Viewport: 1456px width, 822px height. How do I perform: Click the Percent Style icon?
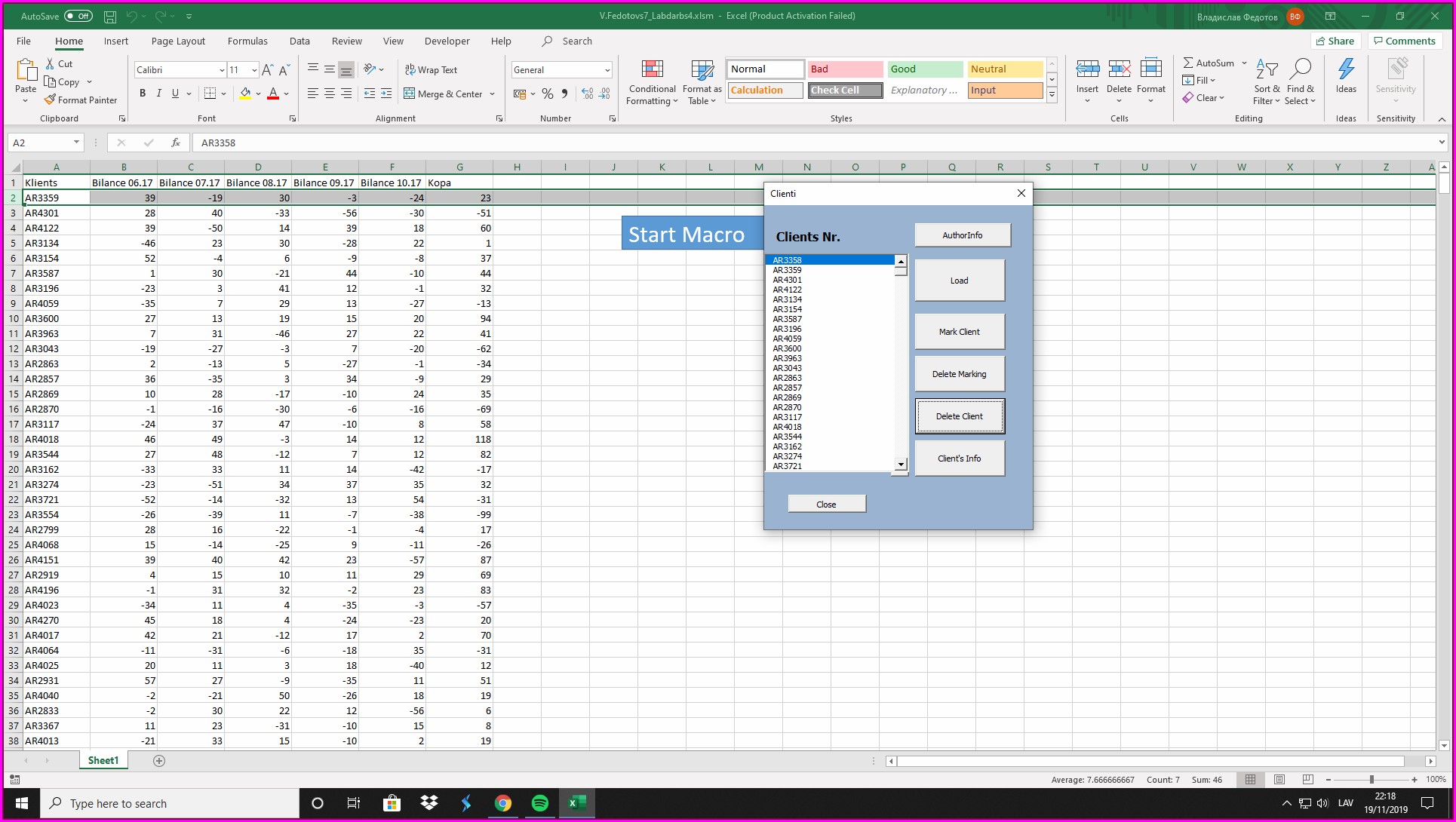point(548,94)
